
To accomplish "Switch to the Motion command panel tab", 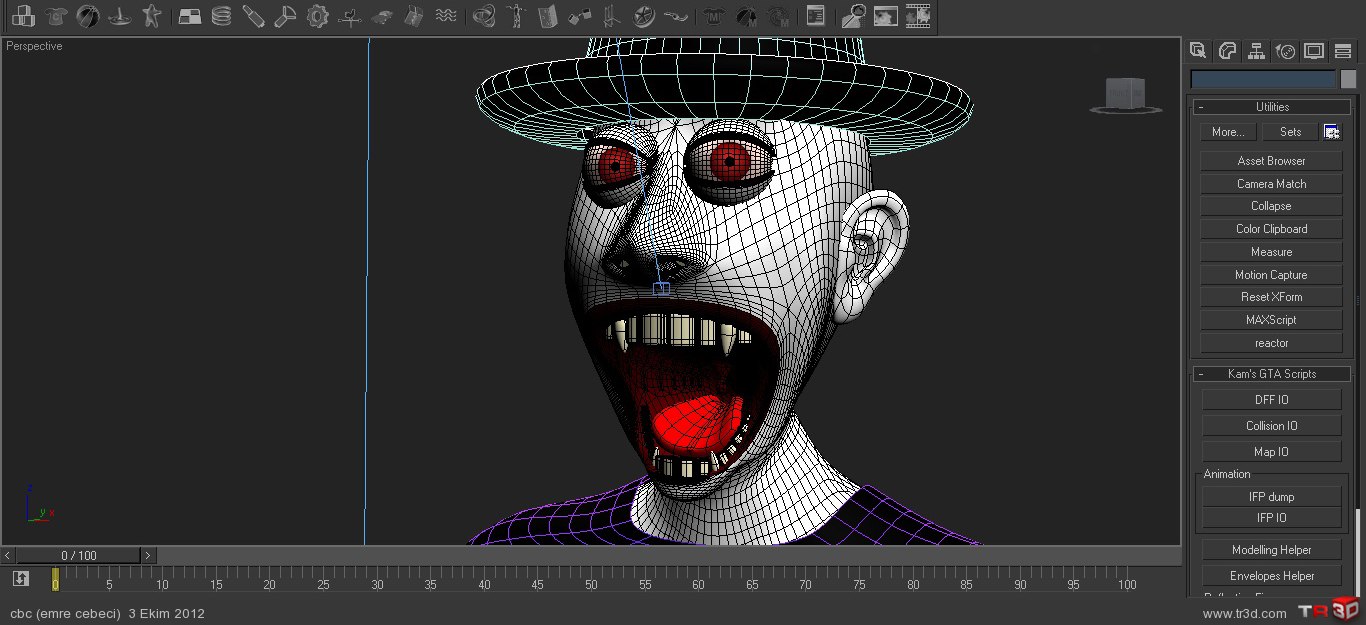I will pos(1286,51).
